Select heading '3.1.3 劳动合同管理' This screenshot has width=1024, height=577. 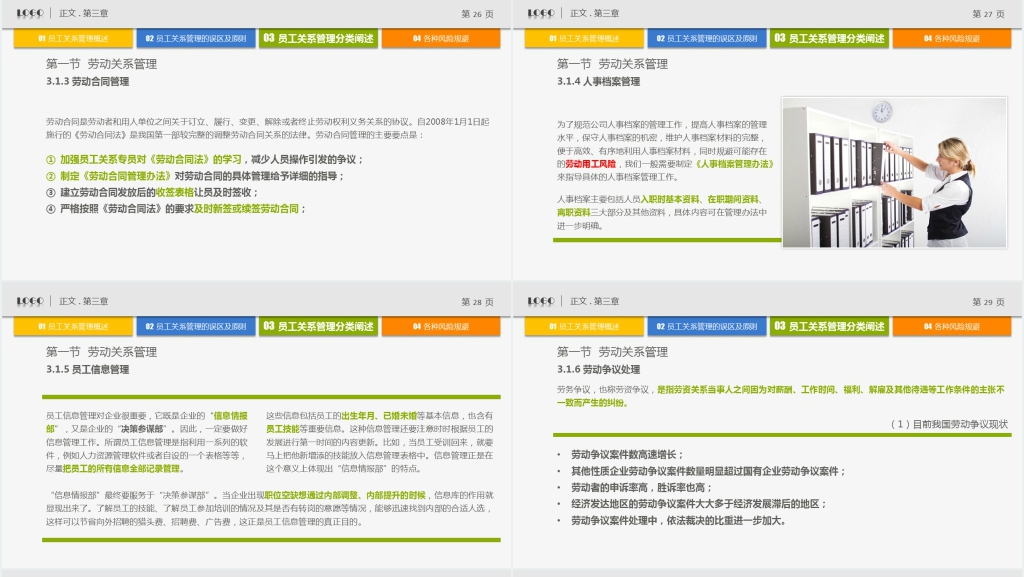point(88,82)
